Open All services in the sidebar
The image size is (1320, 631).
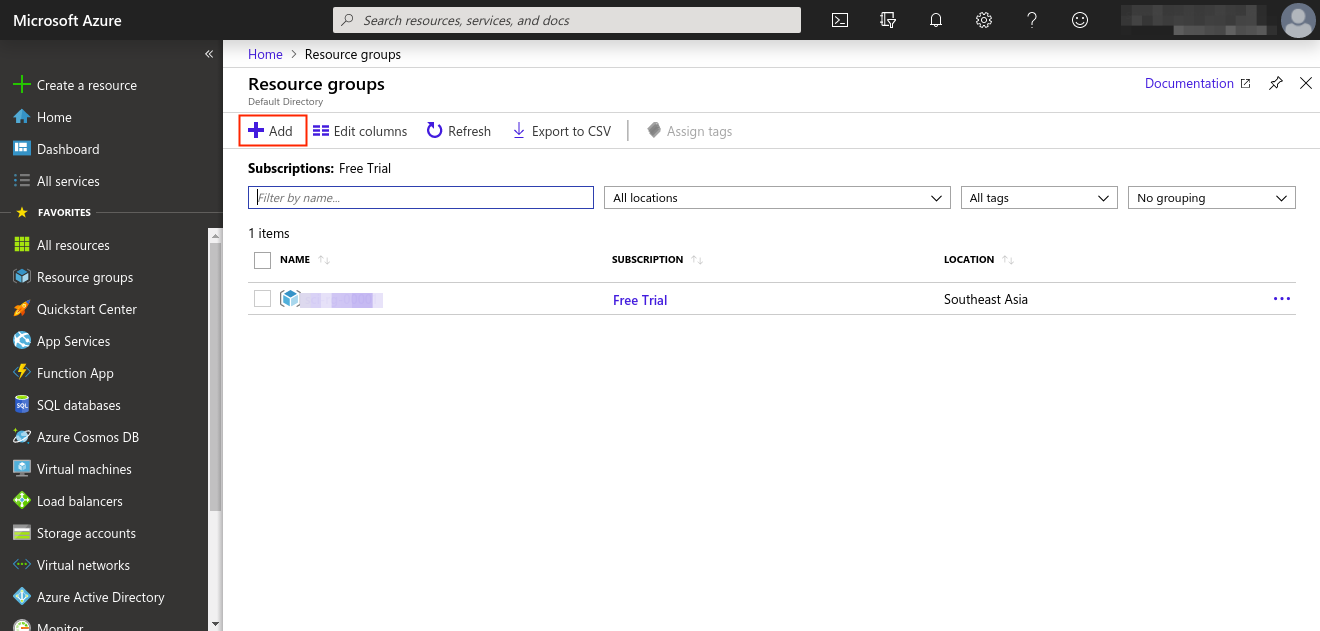(68, 181)
